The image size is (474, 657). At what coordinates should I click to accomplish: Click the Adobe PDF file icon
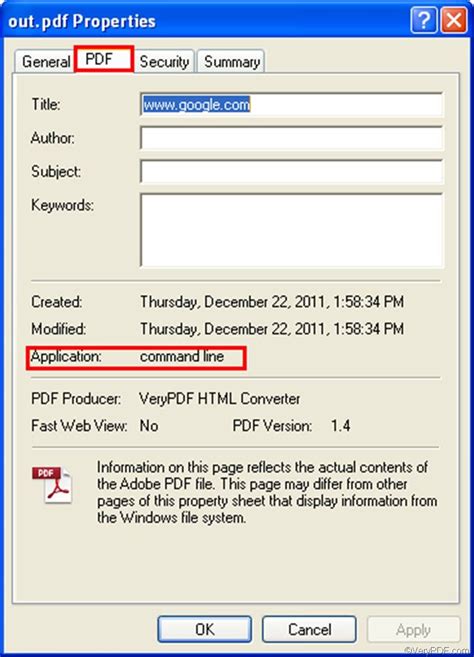pyautogui.click(x=52, y=485)
